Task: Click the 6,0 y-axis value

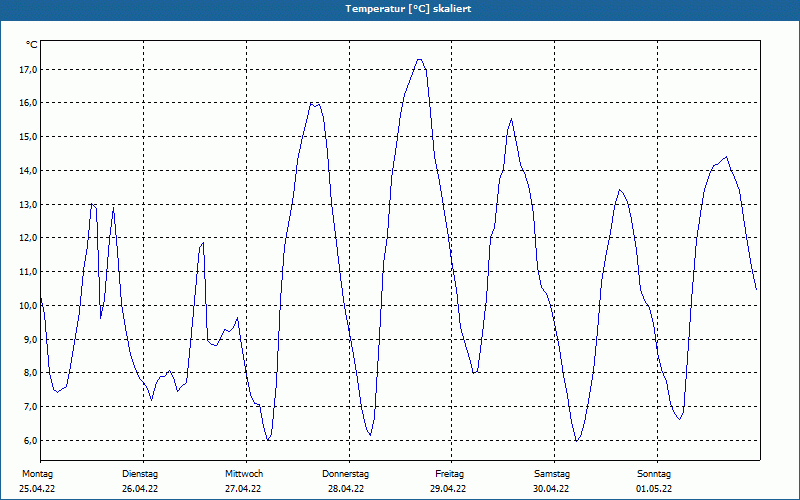Action: pos(30,440)
